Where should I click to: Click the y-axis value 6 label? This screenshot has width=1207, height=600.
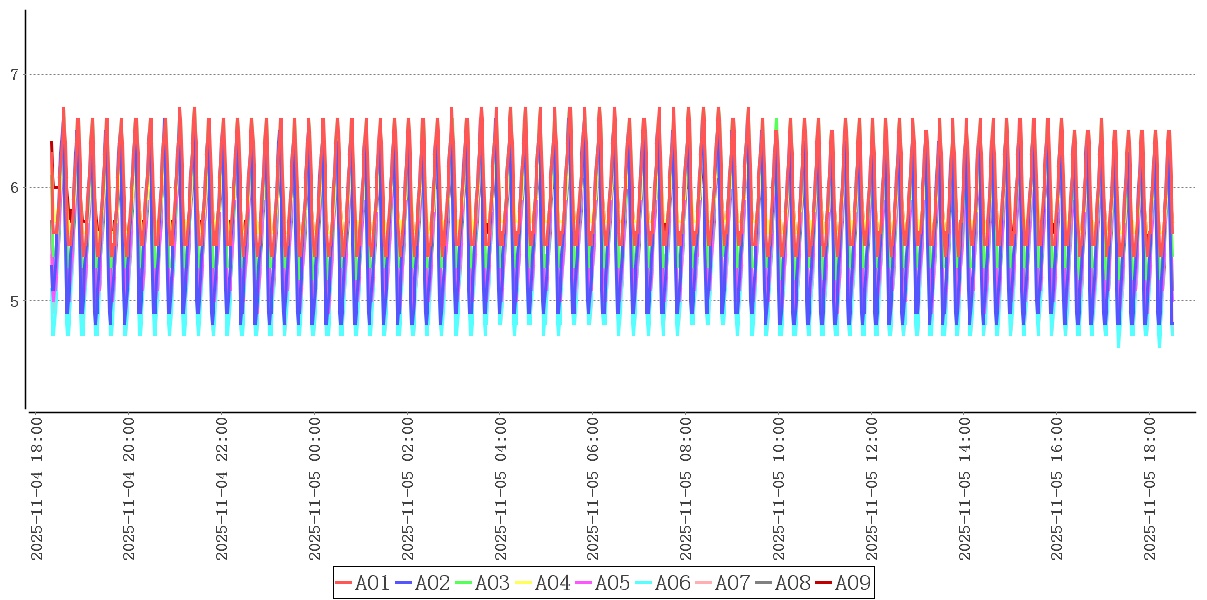(x=13, y=188)
